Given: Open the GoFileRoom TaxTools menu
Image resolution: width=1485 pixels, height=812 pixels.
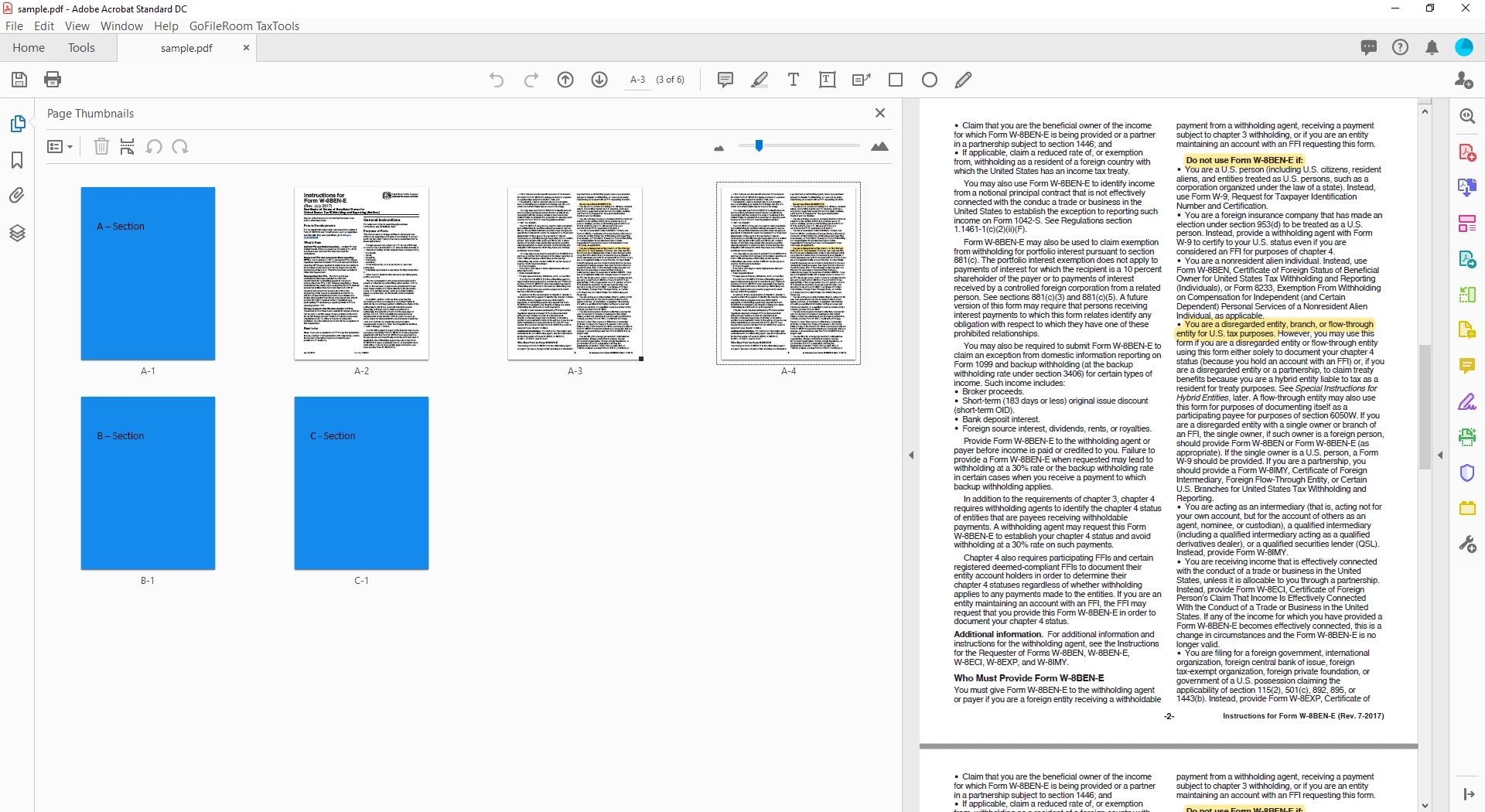Looking at the screenshot, I should (x=244, y=26).
